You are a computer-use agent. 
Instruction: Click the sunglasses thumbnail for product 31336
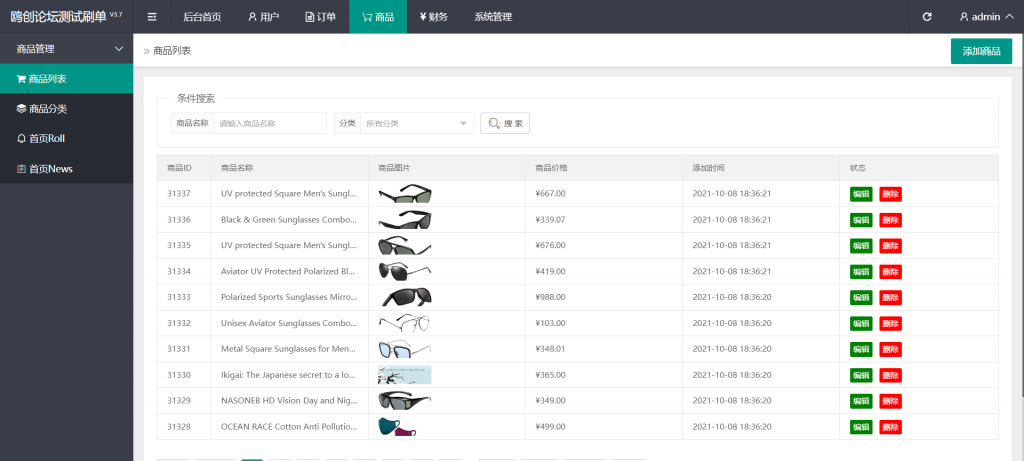click(405, 219)
